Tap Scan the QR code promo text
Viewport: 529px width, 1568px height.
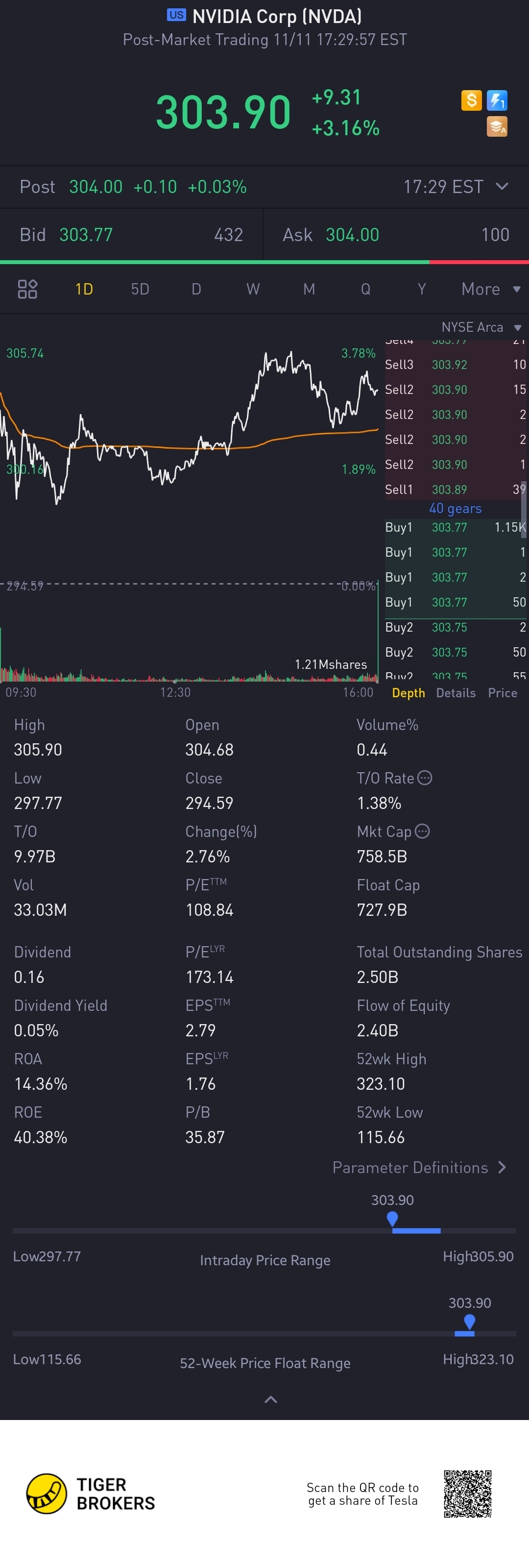pyautogui.click(x=363, y=1494)
